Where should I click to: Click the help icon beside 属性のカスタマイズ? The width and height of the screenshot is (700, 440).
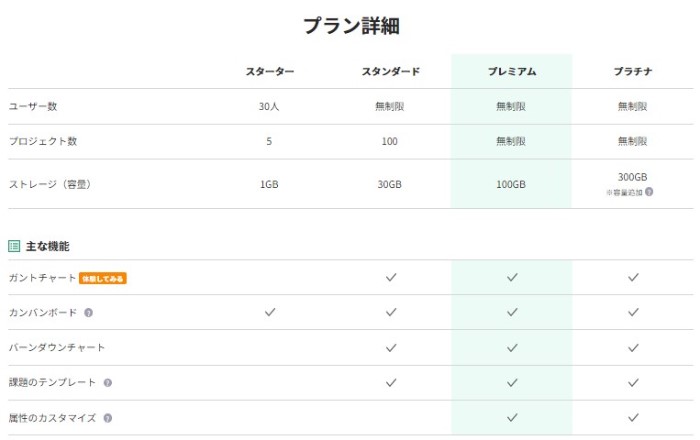(107, 418)
